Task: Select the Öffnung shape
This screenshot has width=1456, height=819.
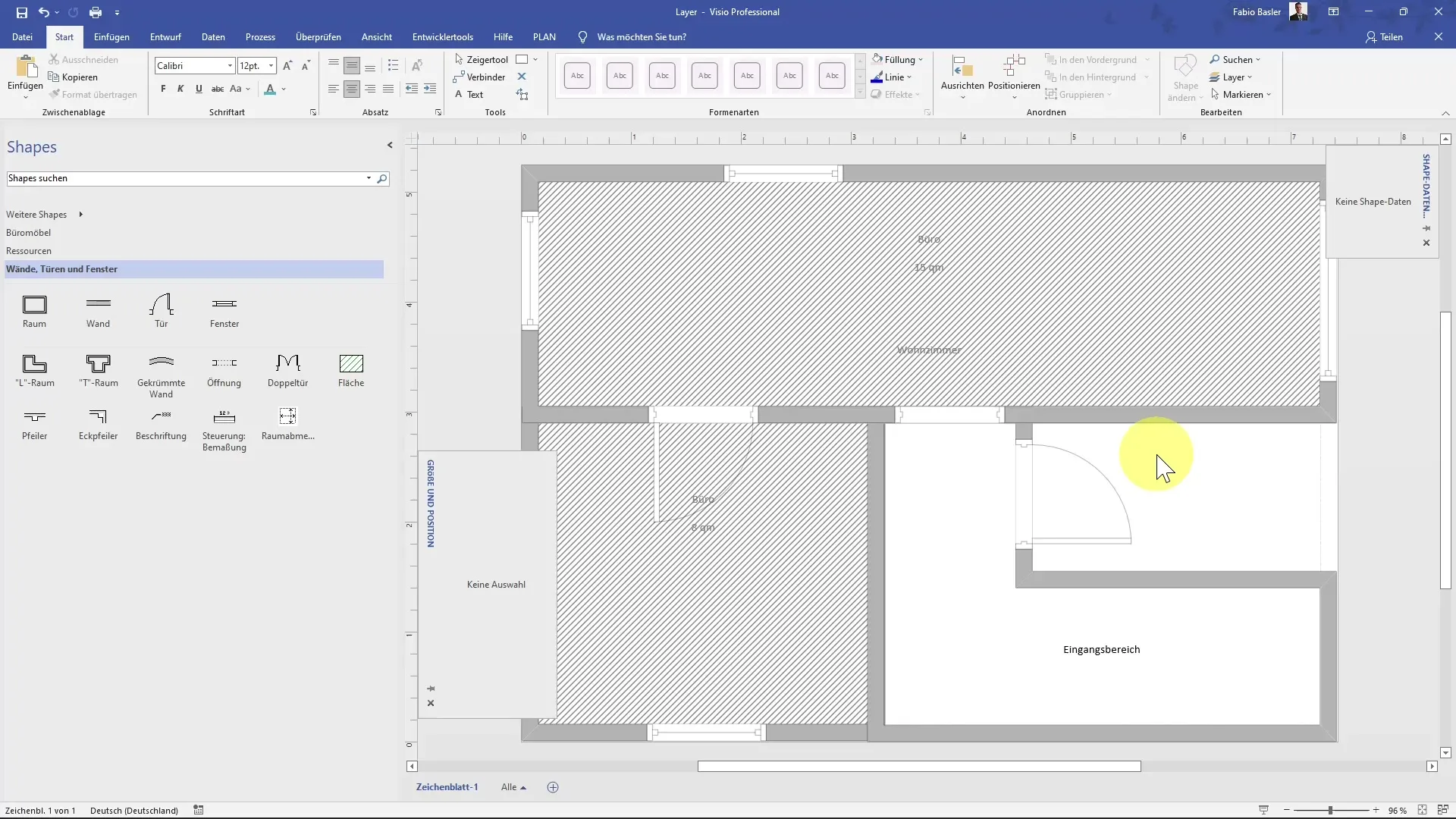Action: (x=224, y=371)
